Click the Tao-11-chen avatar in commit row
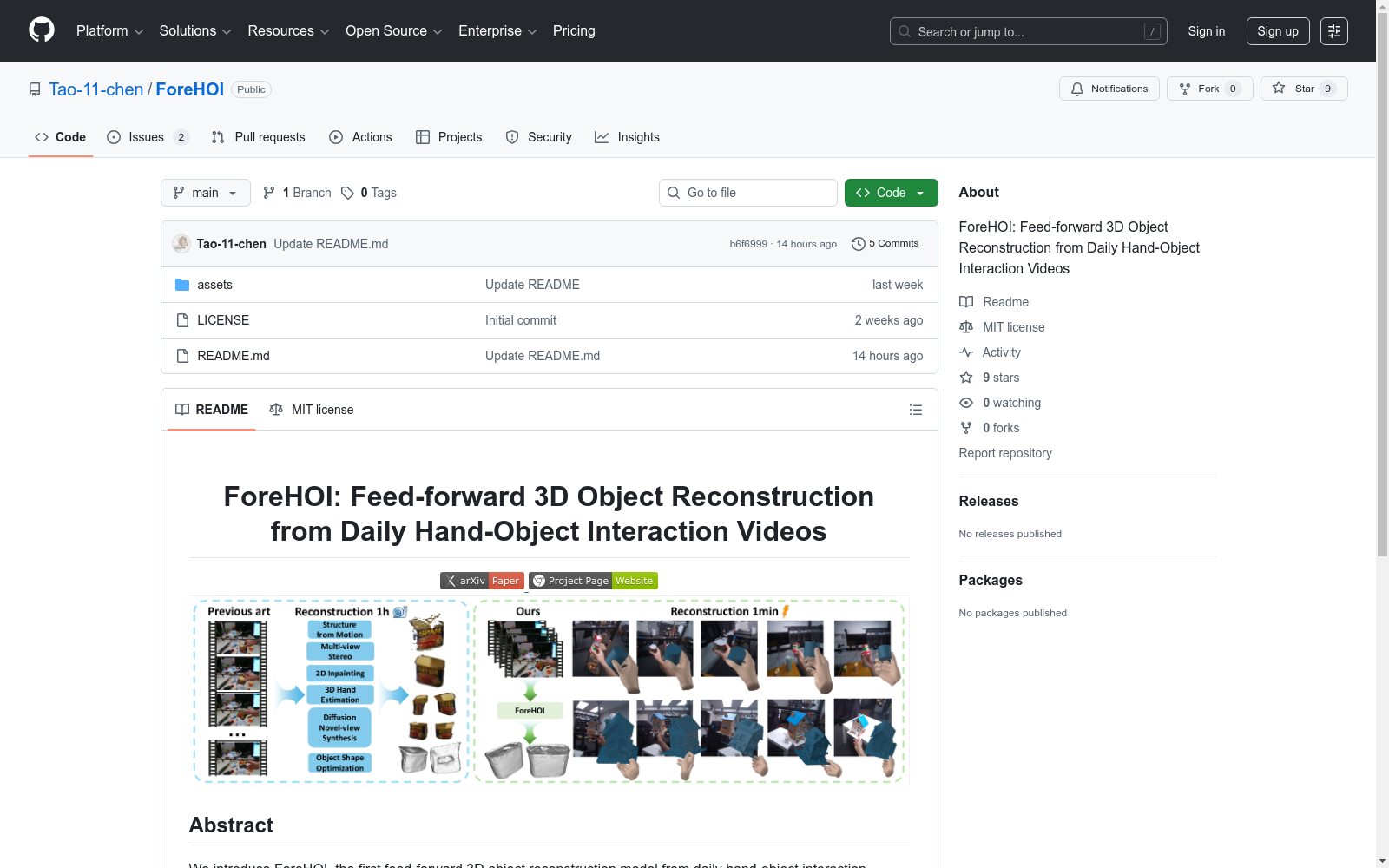Viewport: 1389px width, 868px height. (x=181, y=244)
